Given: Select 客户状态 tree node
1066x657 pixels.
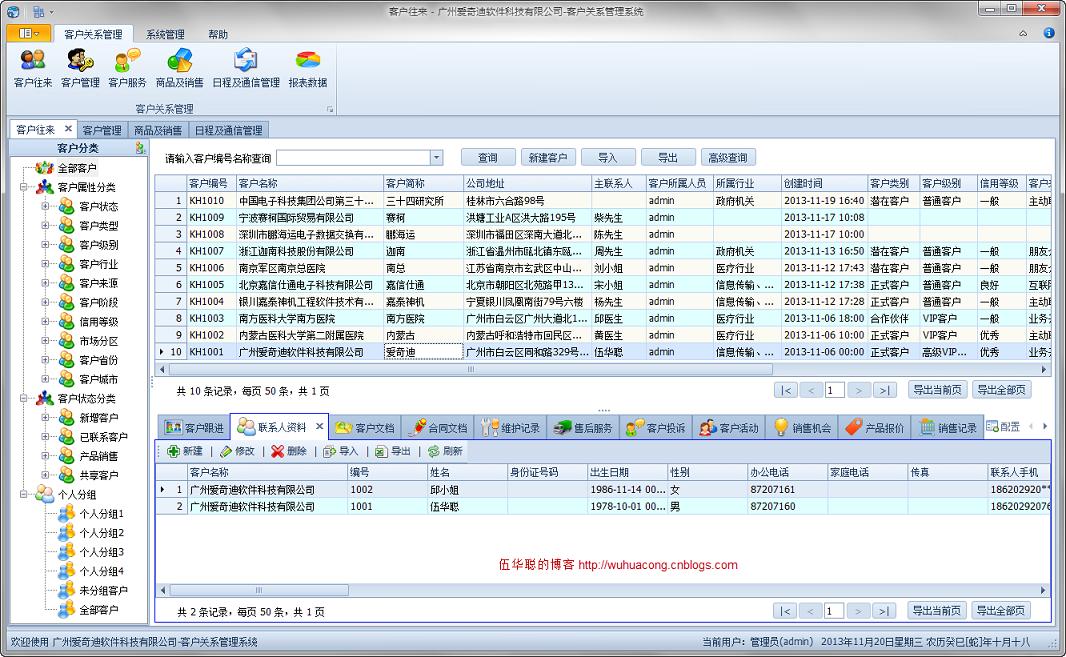Looking at the screenshot, I should pos(99,206).
